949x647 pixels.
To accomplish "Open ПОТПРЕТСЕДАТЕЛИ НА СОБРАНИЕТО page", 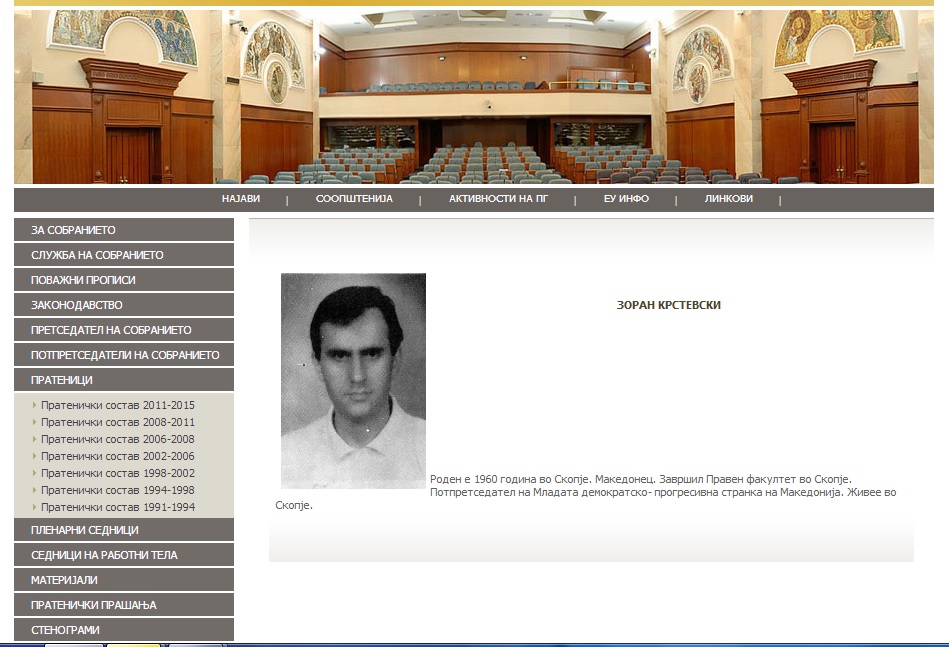I will tap(124, 355).
